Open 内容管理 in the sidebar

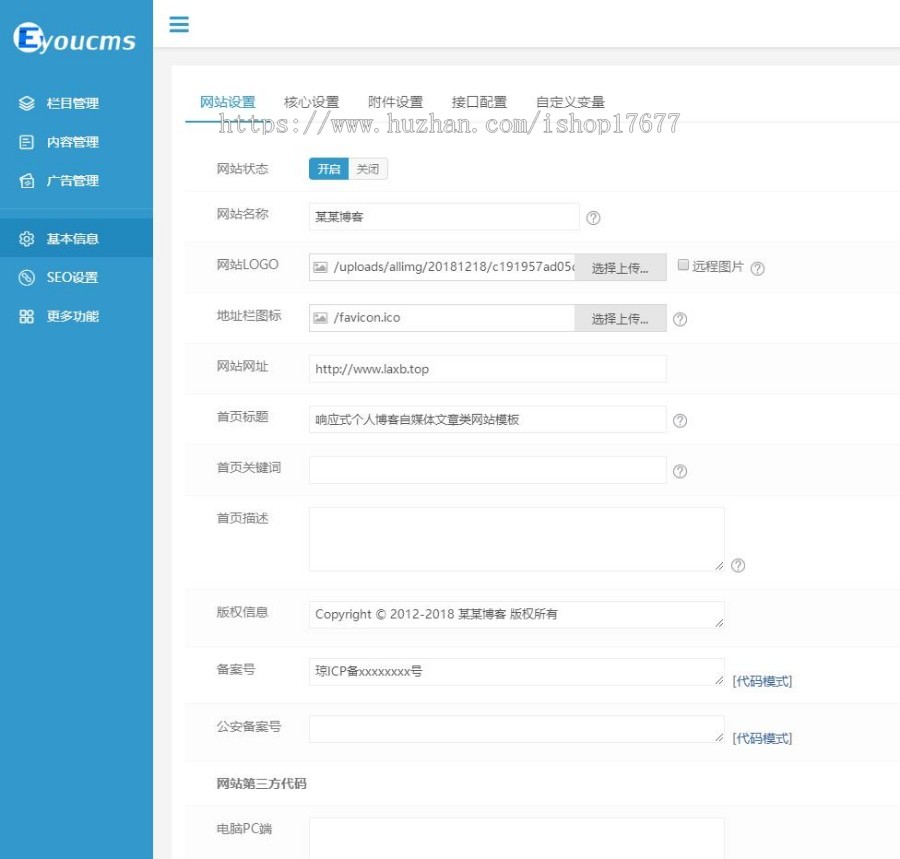pos(76,142)
